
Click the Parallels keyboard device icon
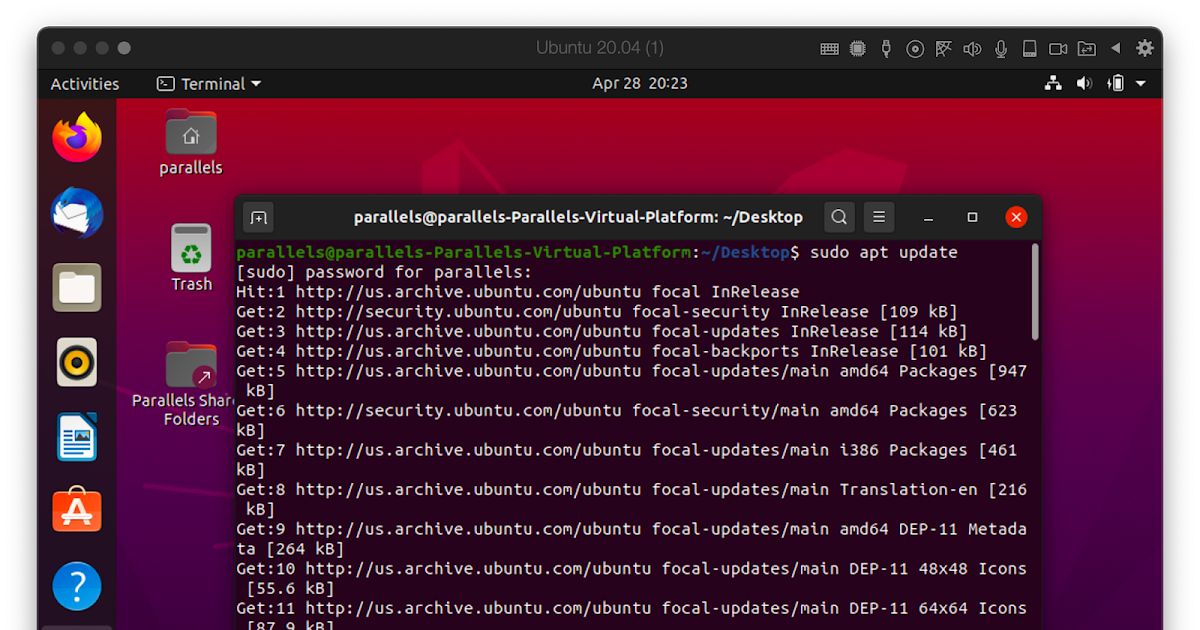coord(829,47)
